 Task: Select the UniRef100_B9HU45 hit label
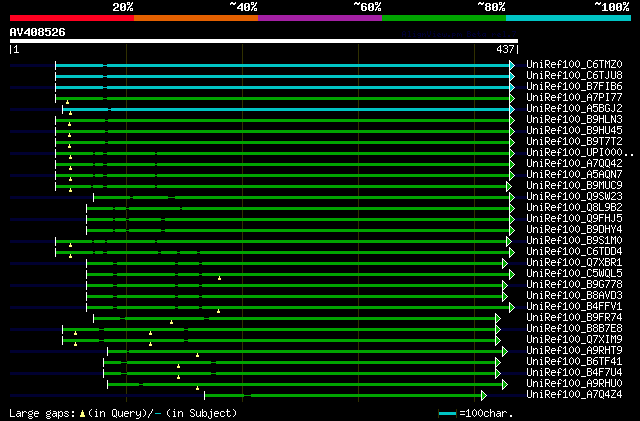tap(574, 131)
